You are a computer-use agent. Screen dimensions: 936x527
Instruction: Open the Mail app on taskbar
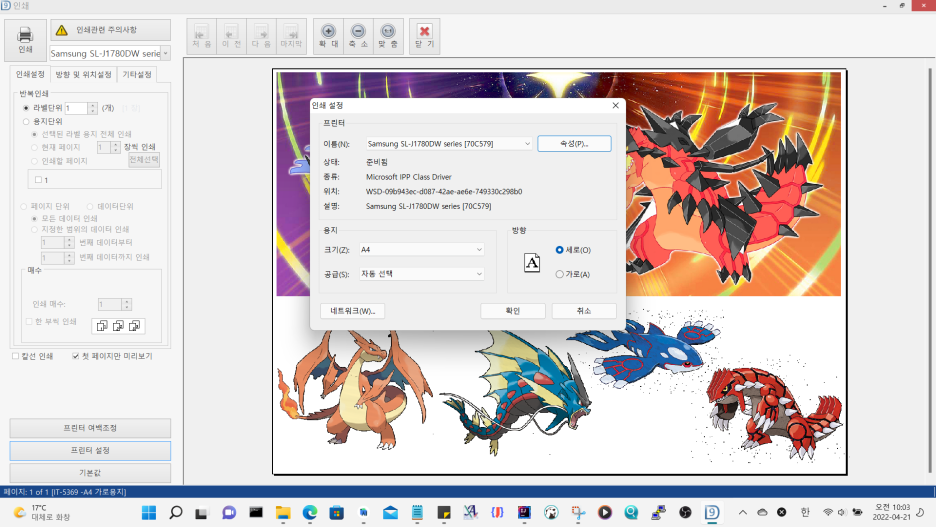pyautogui.click(x=390, y=512)
